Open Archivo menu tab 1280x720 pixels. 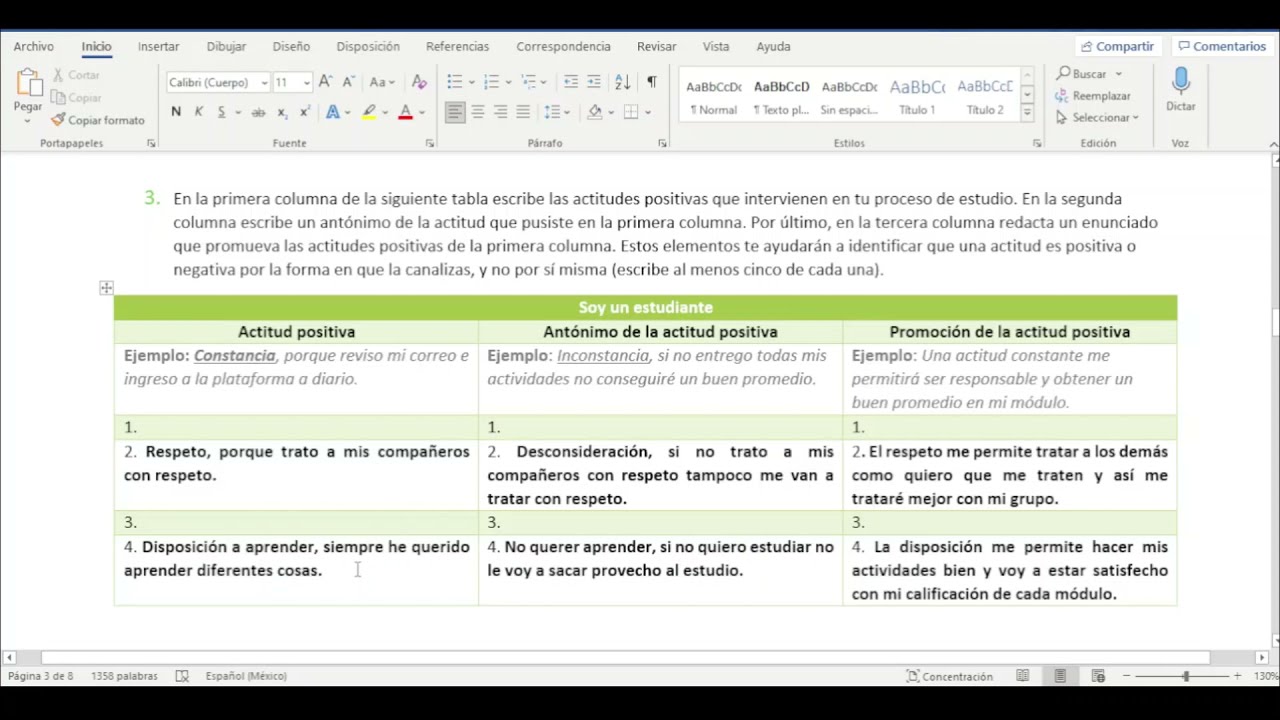[x=34, y=46]
